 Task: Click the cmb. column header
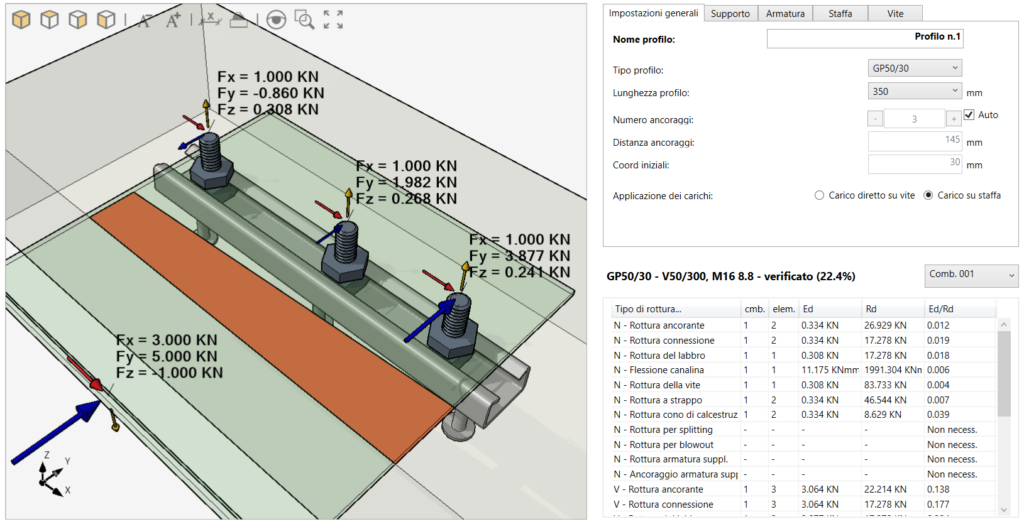tap(754, 309)
